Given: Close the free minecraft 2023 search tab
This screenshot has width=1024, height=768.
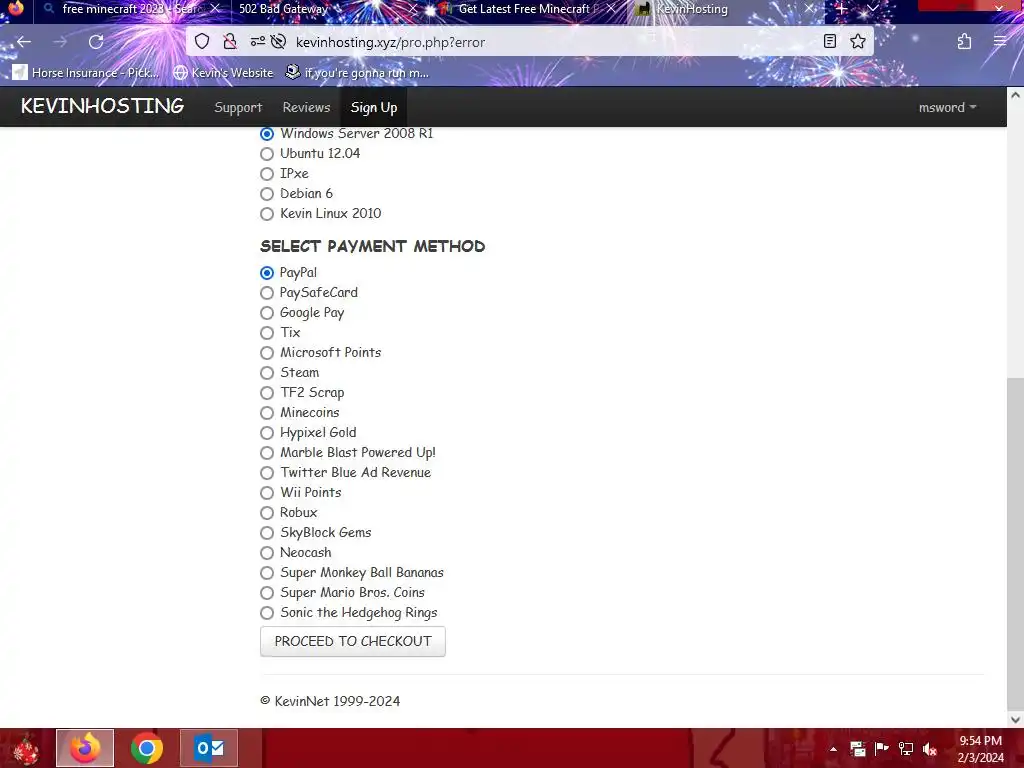Looking at the screenshot, I should (215, 8).
